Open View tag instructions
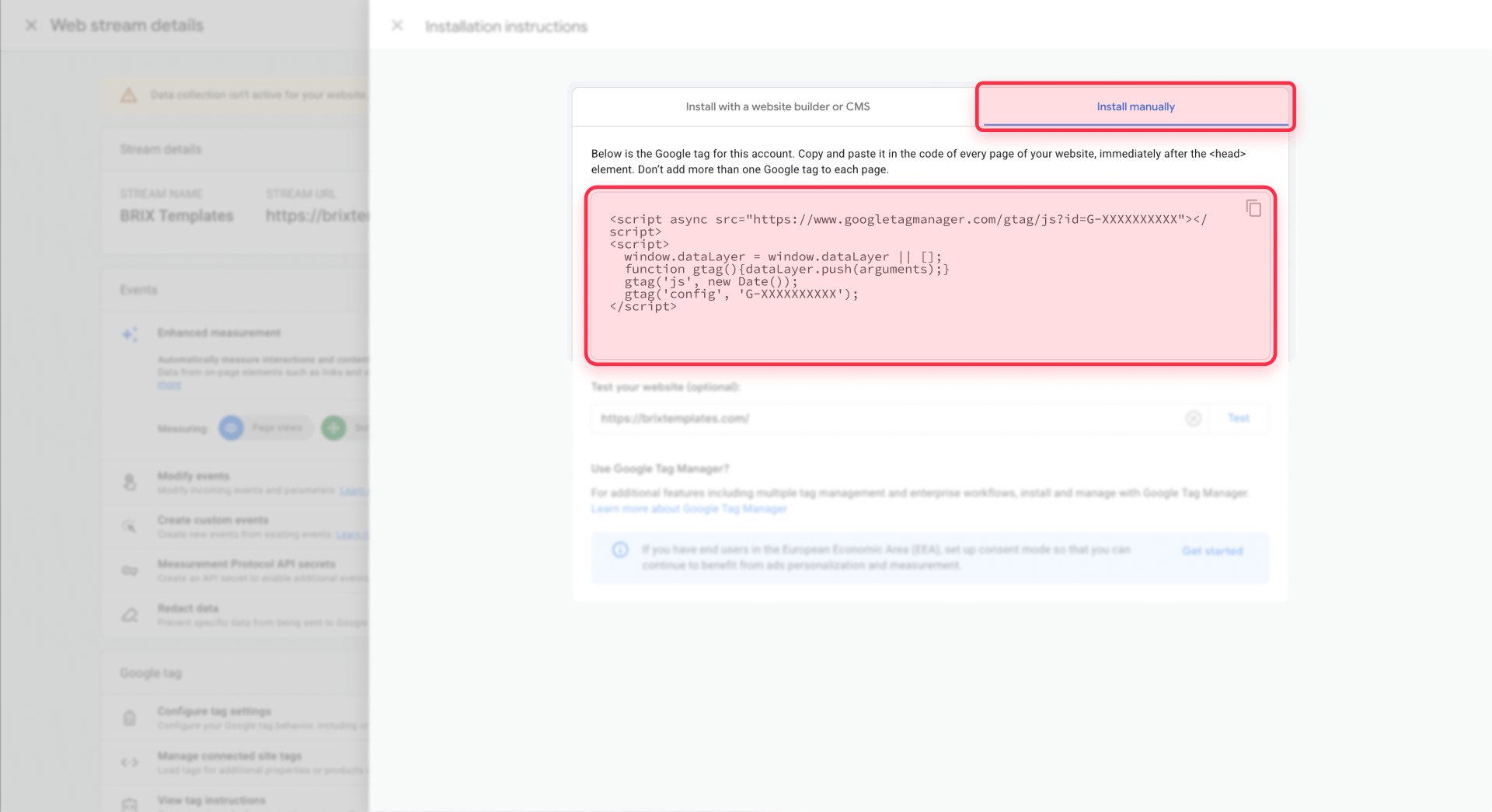The image size is (1492, 812). click(x=235, y=800)
